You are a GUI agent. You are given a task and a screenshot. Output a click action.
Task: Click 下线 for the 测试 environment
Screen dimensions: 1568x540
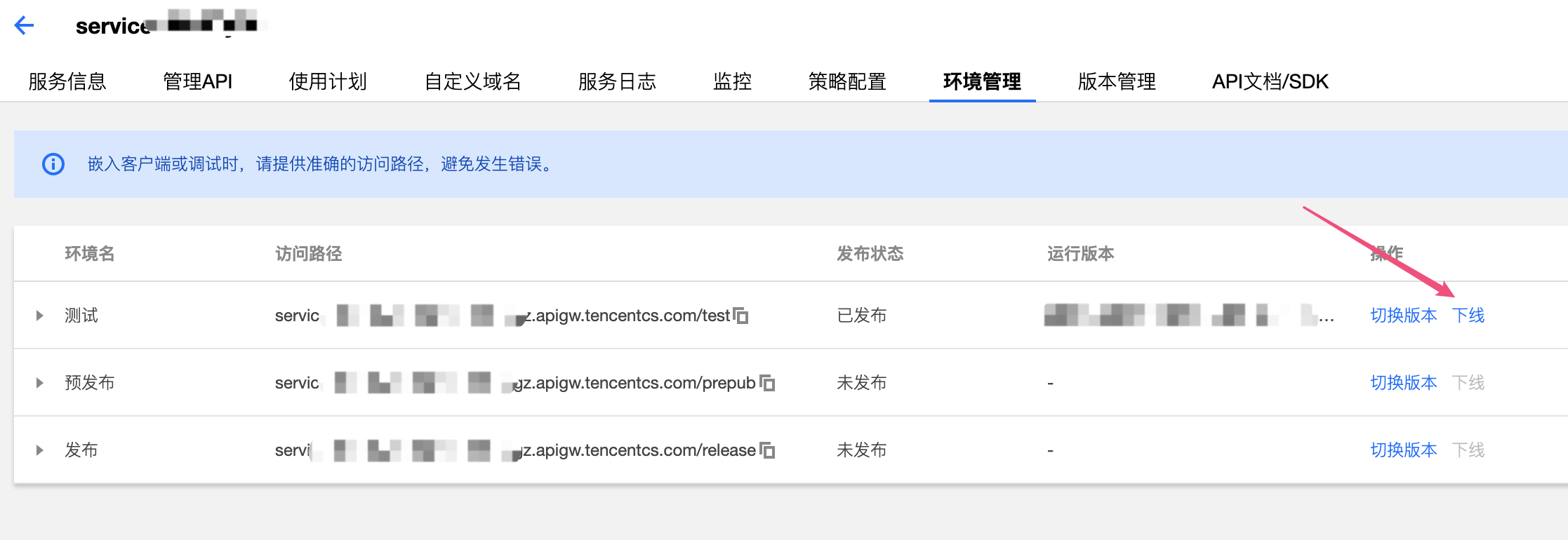click(x=1468, y=316)
